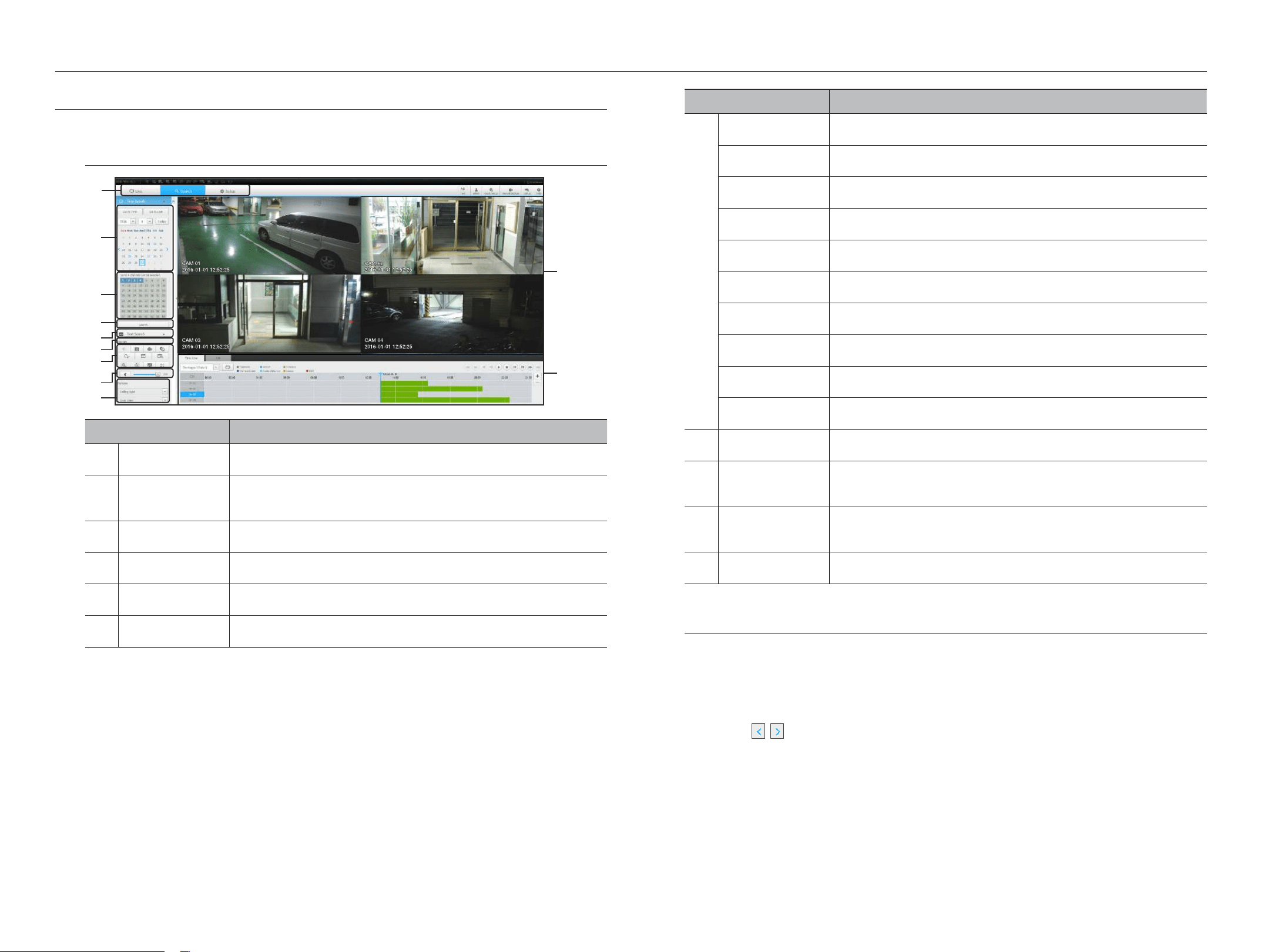Toggle channel 2 in the channel grid

coord(129,280)
